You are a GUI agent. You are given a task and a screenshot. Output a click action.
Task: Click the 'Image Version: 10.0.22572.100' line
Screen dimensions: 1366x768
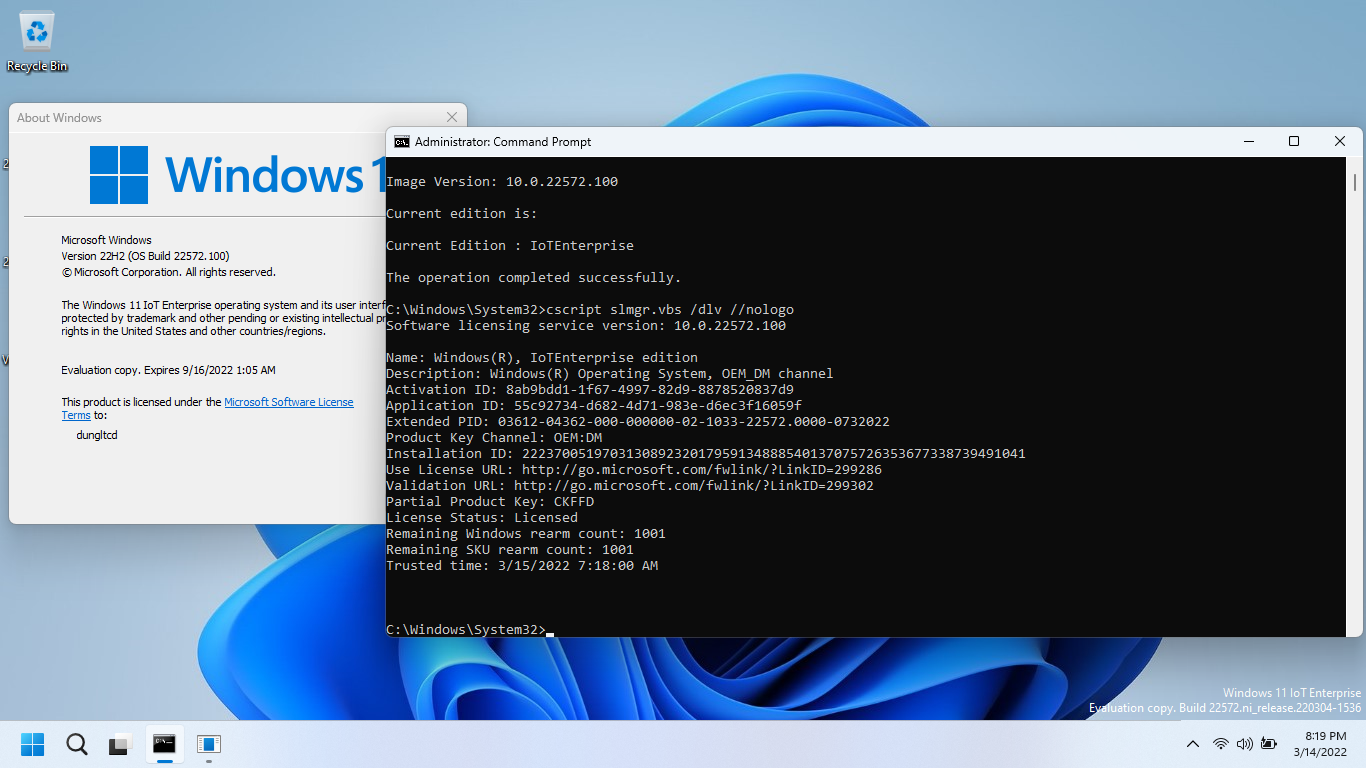502,182
